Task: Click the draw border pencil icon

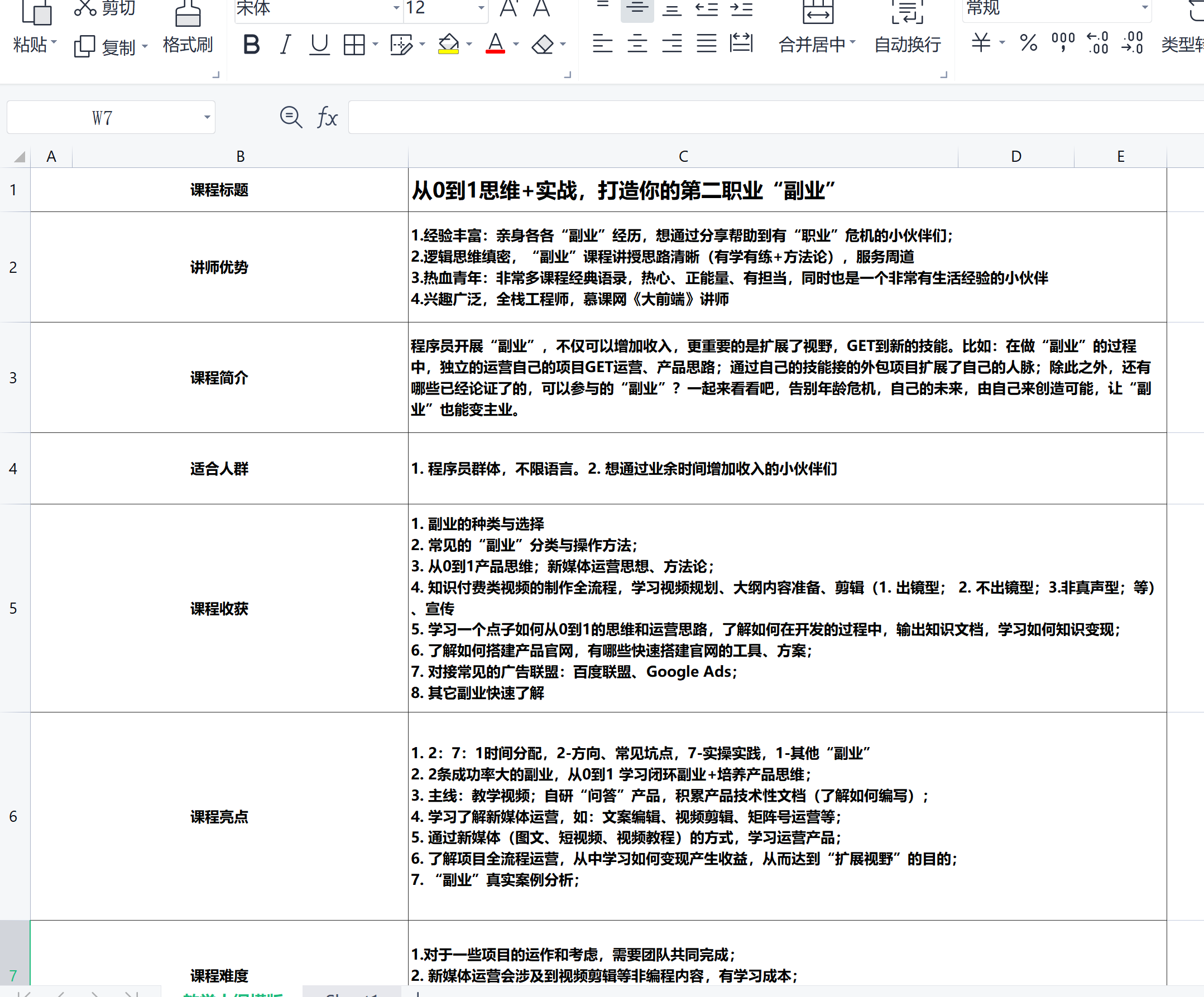Action: [401, 44]
